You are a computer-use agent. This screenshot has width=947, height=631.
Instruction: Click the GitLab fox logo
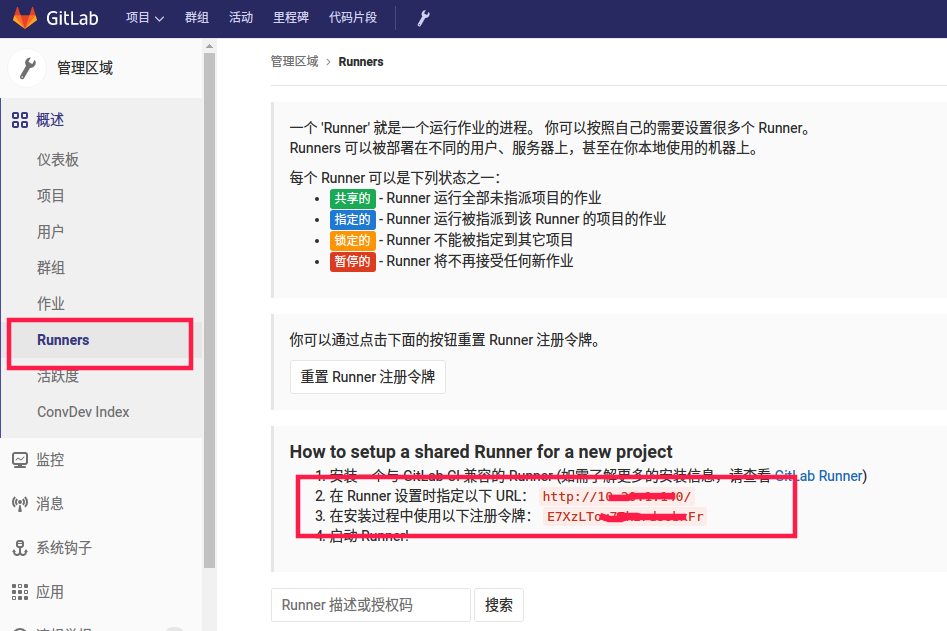25,18
